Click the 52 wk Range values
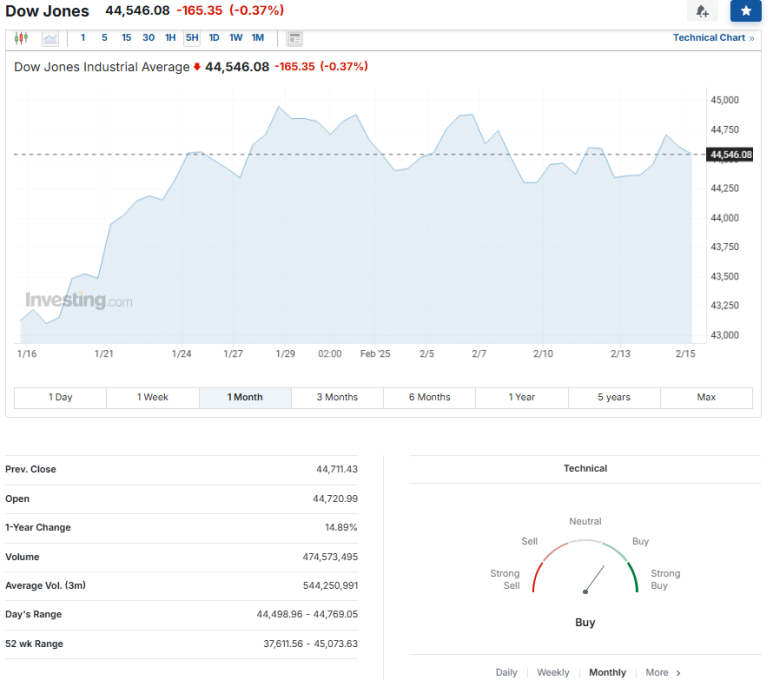Viewport: 773px width, 680px height. 310,644
